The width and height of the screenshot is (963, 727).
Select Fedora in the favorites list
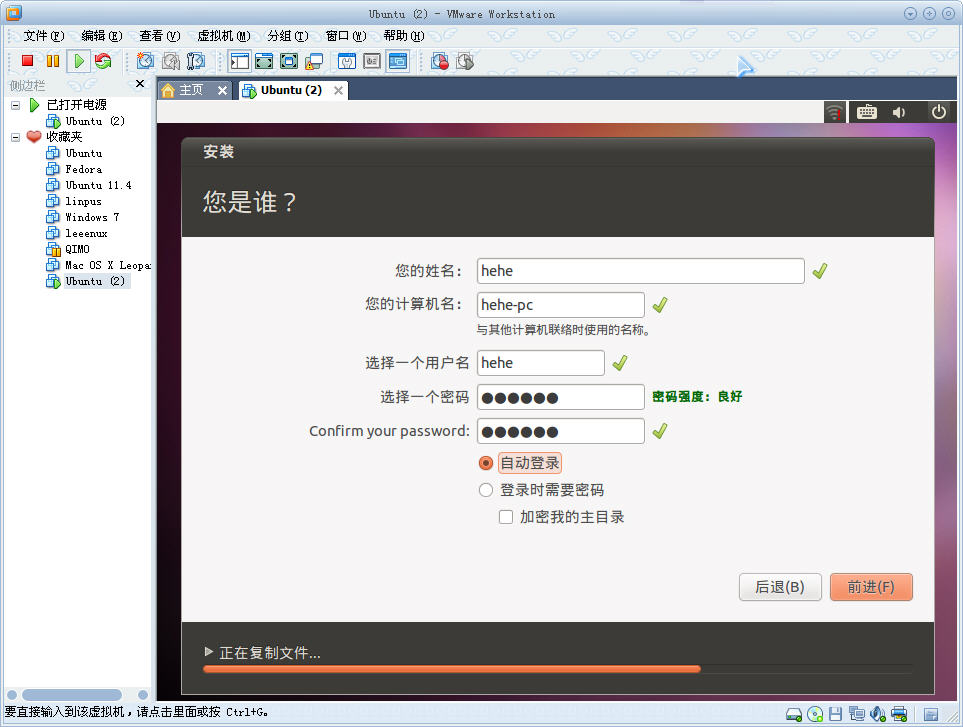(x=84, y=169)
